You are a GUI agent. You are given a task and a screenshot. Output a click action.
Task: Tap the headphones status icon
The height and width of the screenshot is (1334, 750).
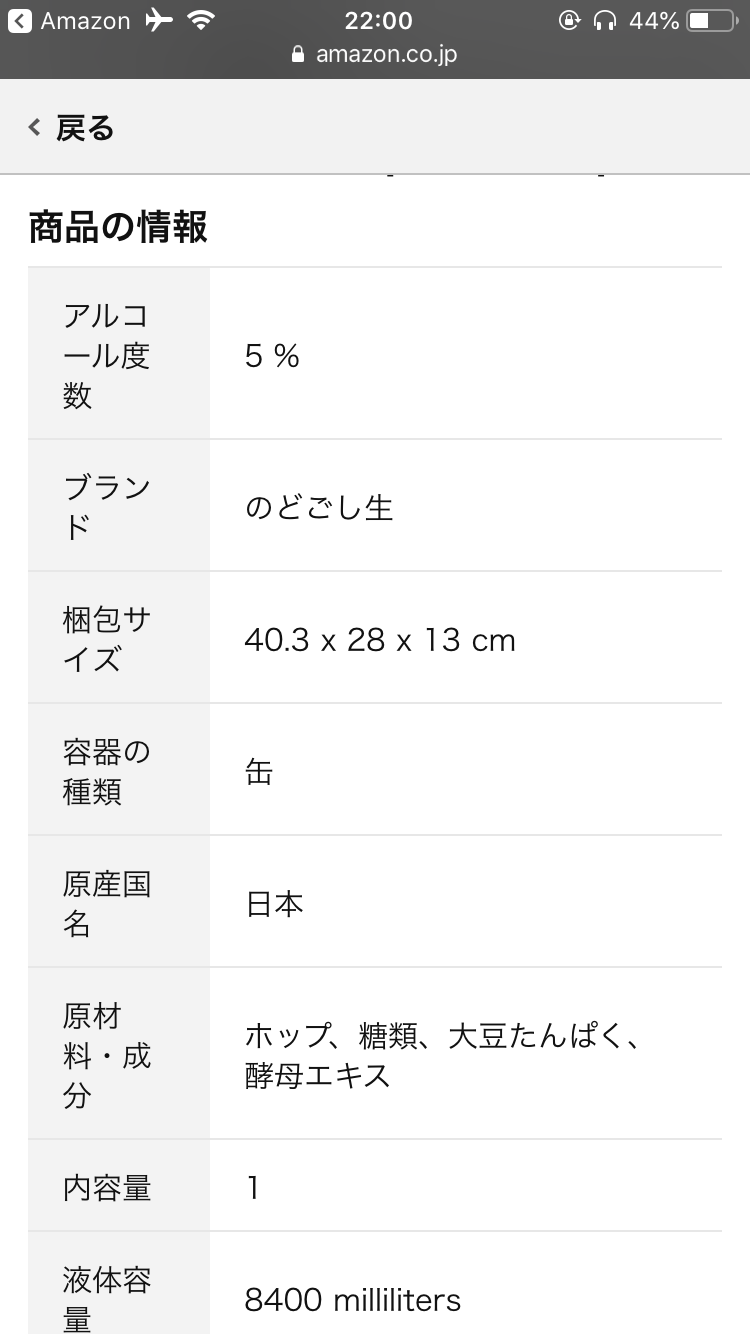(604, 21)
